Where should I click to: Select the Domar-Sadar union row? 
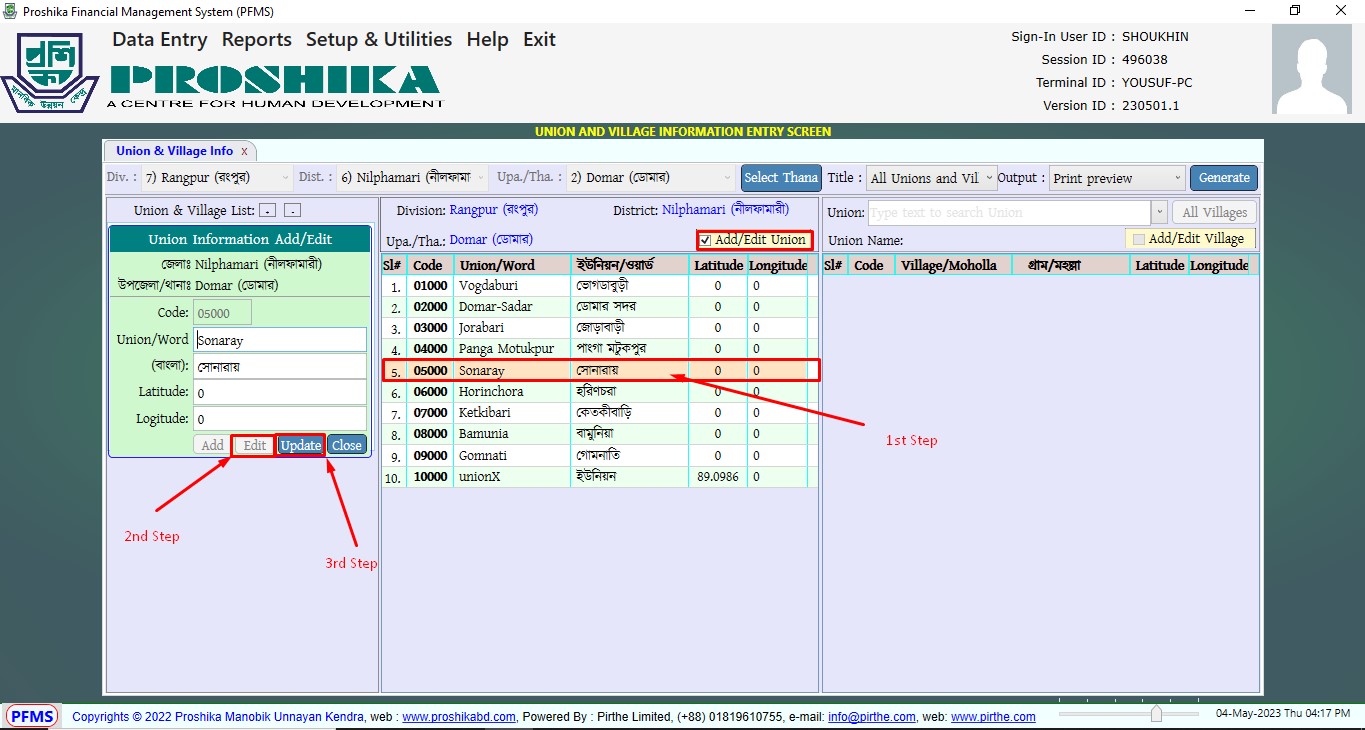point(599,307)
